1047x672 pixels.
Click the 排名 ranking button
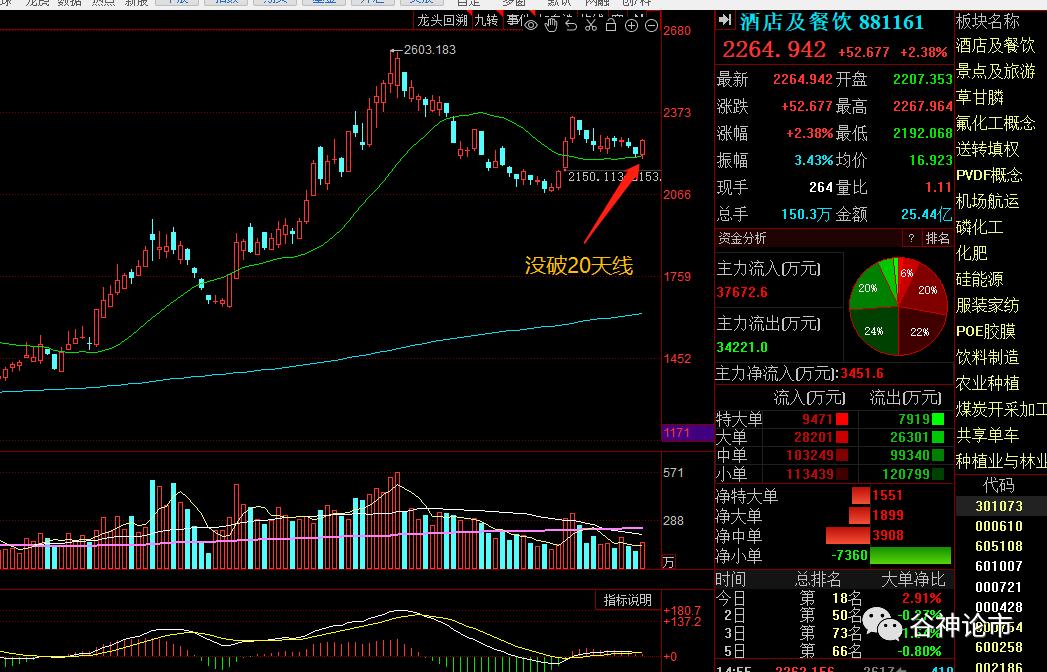[x=937, y=238]
